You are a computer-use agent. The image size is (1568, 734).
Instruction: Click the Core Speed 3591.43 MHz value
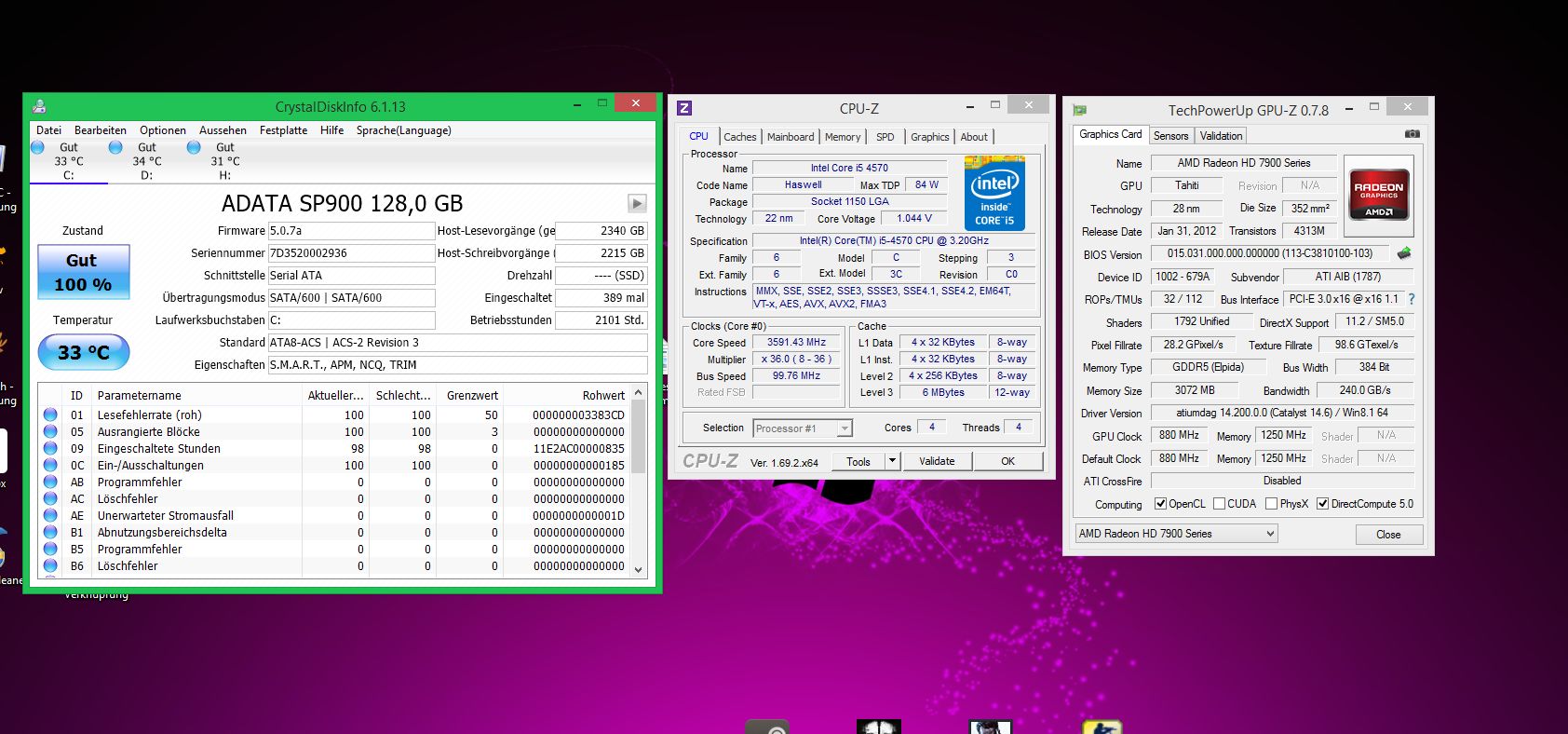coord(796,343)
